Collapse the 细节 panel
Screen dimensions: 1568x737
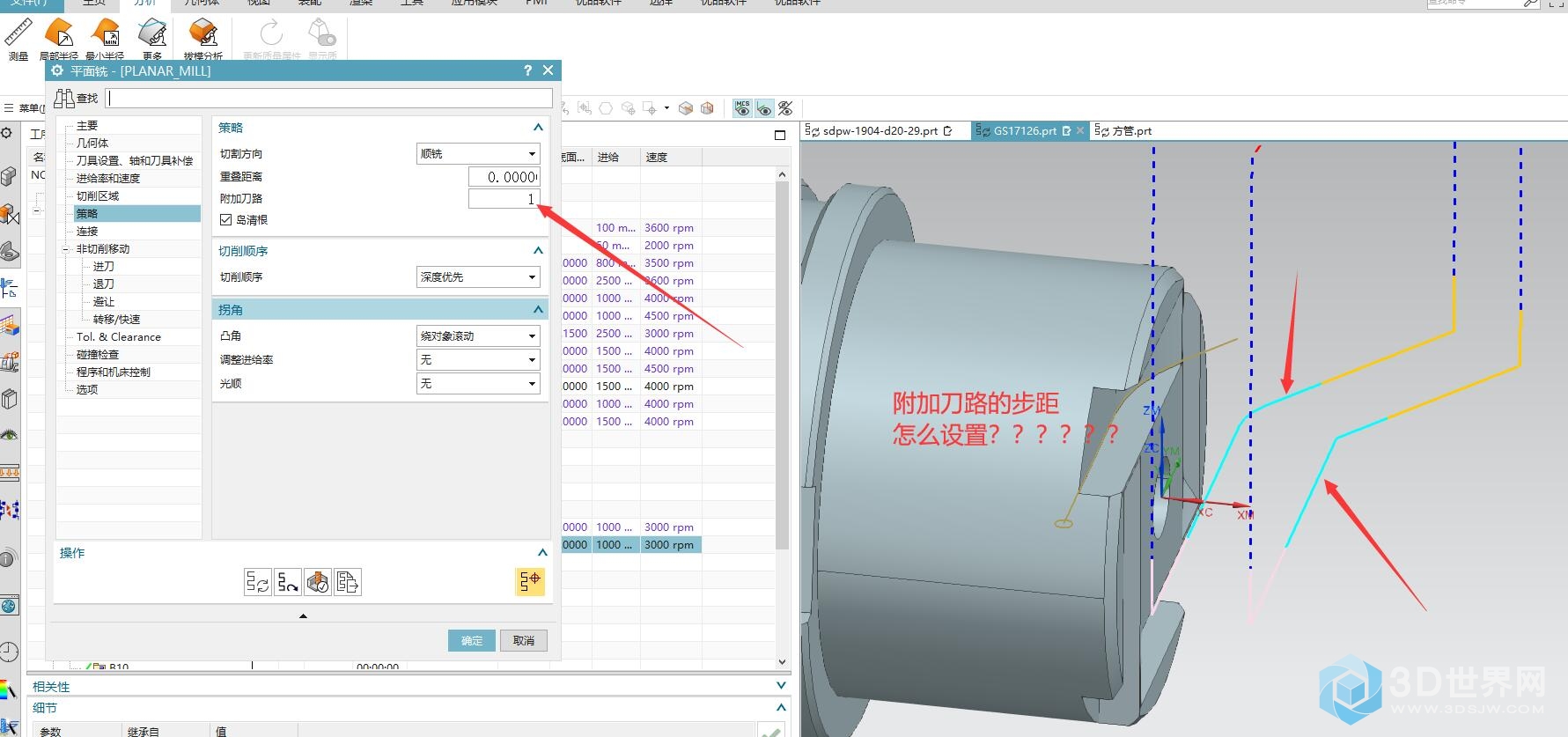click(781, 707)
